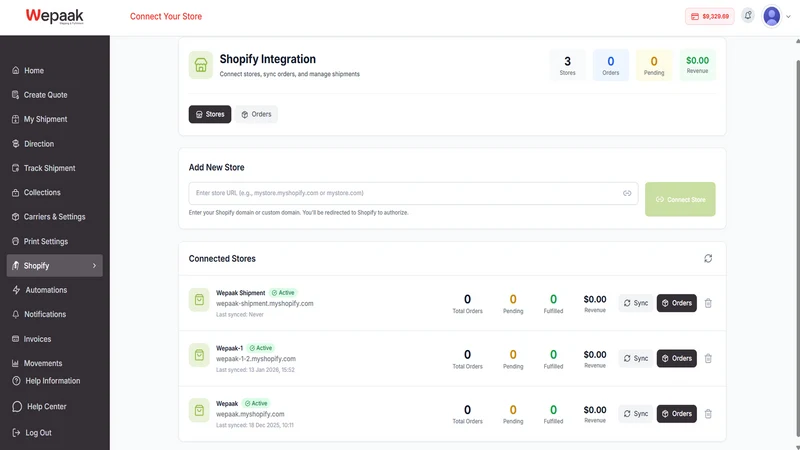Click the Automations lightning icon
800x450 pixels.
[16, 290]
